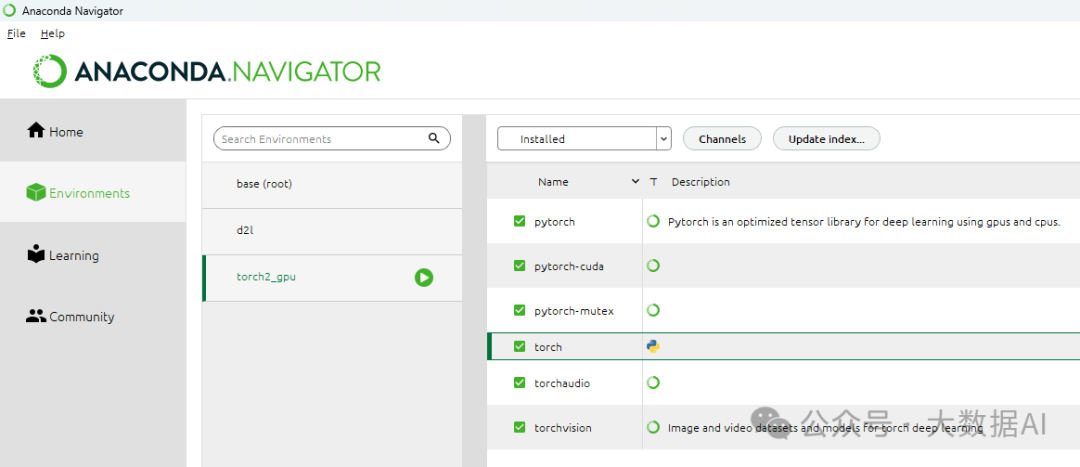
Task: Click the Update index... button
Action: (x=827, y=138)
